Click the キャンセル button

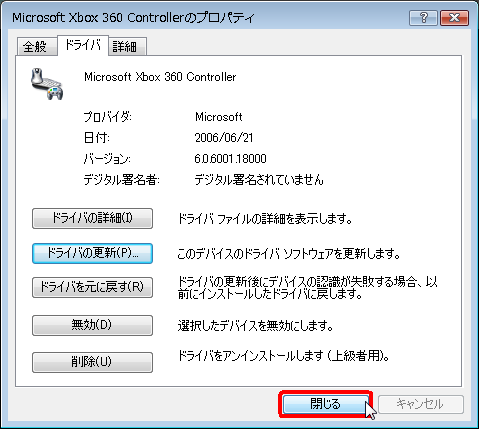(x=421, y=404)
